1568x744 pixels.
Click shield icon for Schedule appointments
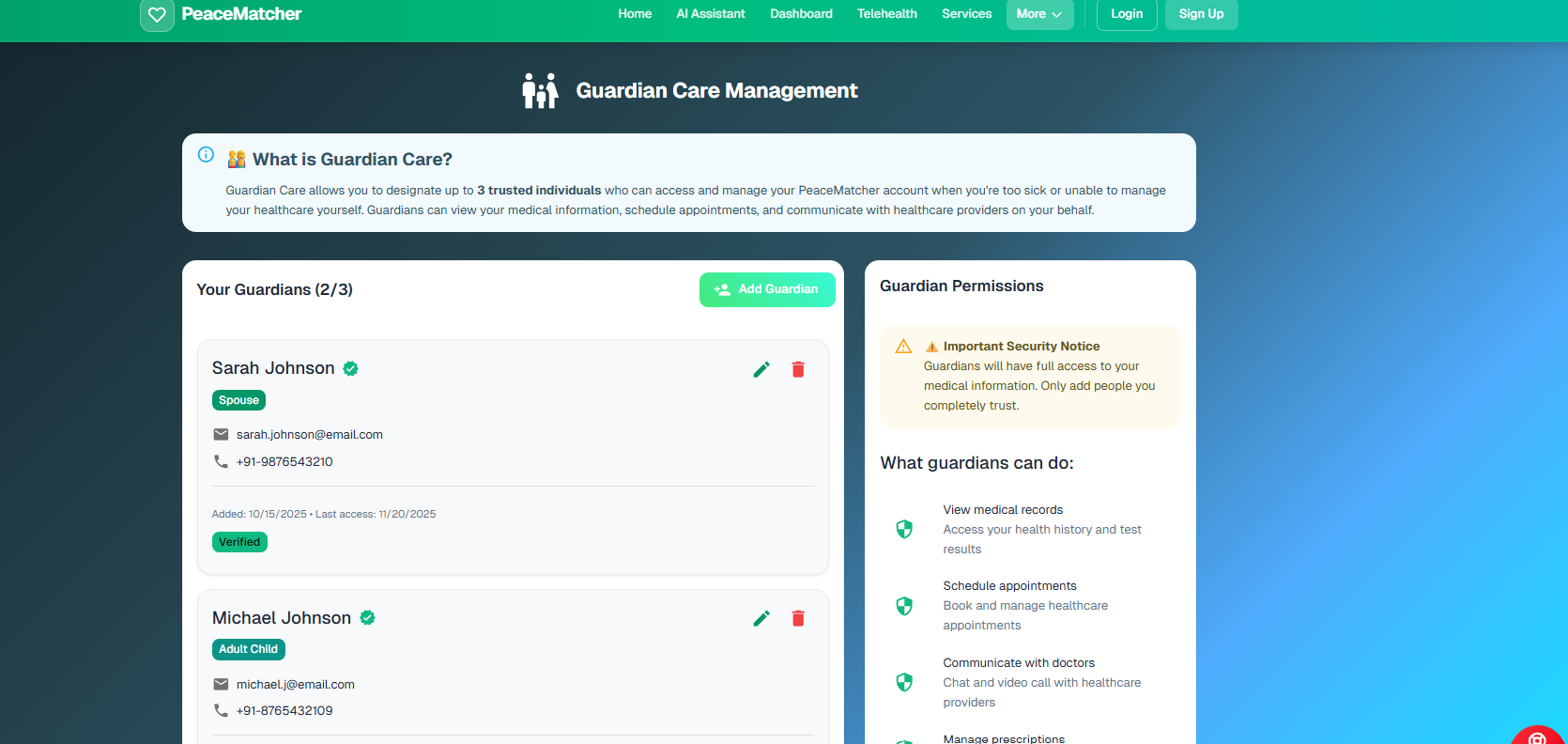[904, 606]
